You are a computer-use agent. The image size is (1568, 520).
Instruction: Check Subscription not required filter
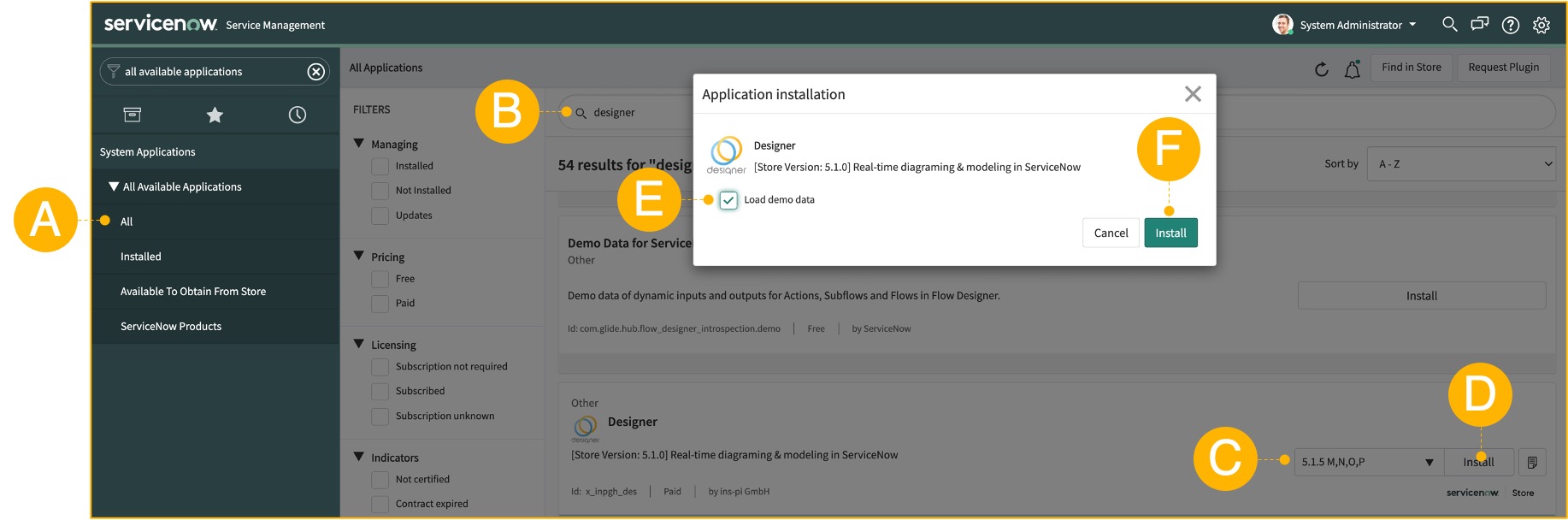380,367
